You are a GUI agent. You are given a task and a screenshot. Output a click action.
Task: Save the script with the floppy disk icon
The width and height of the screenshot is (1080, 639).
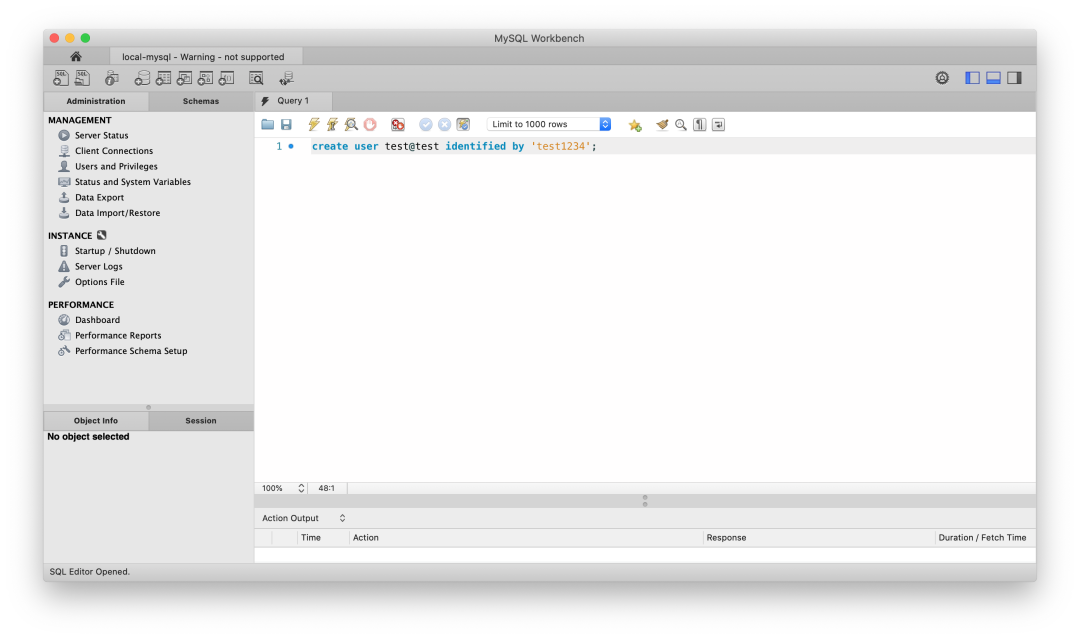(x=287, y=125)
